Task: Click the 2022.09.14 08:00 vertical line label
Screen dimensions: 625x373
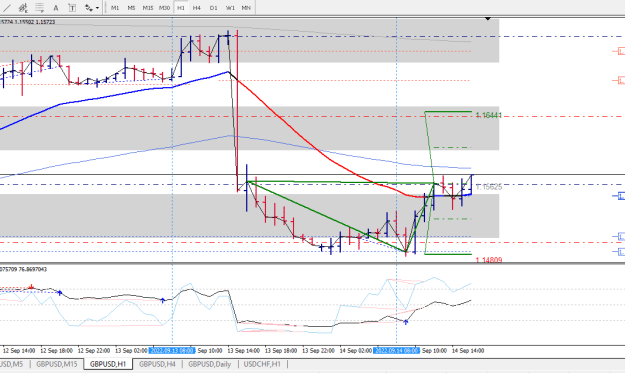Action: (x=397, y=351)
